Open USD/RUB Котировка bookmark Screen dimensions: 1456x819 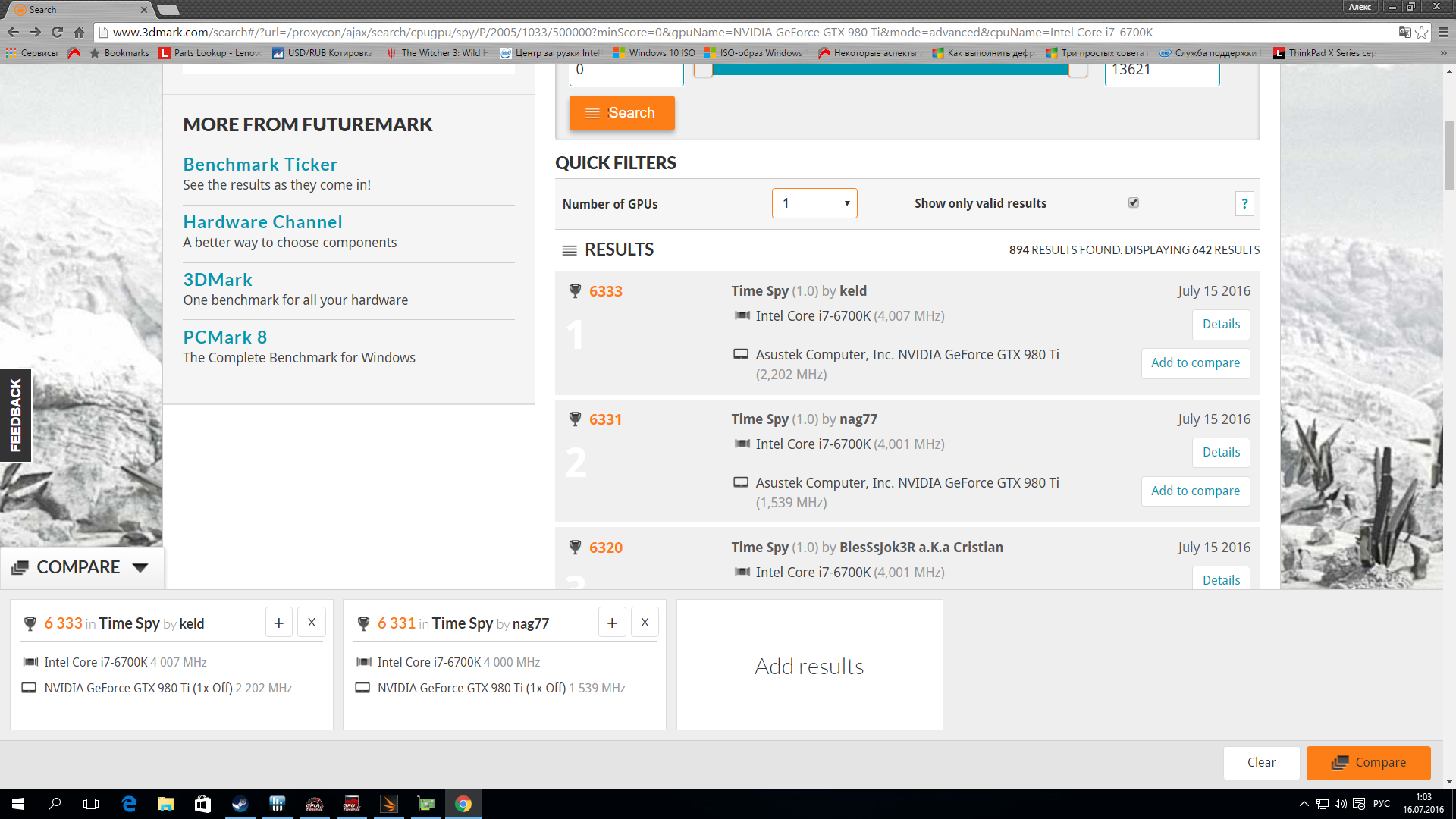[322, 53]
